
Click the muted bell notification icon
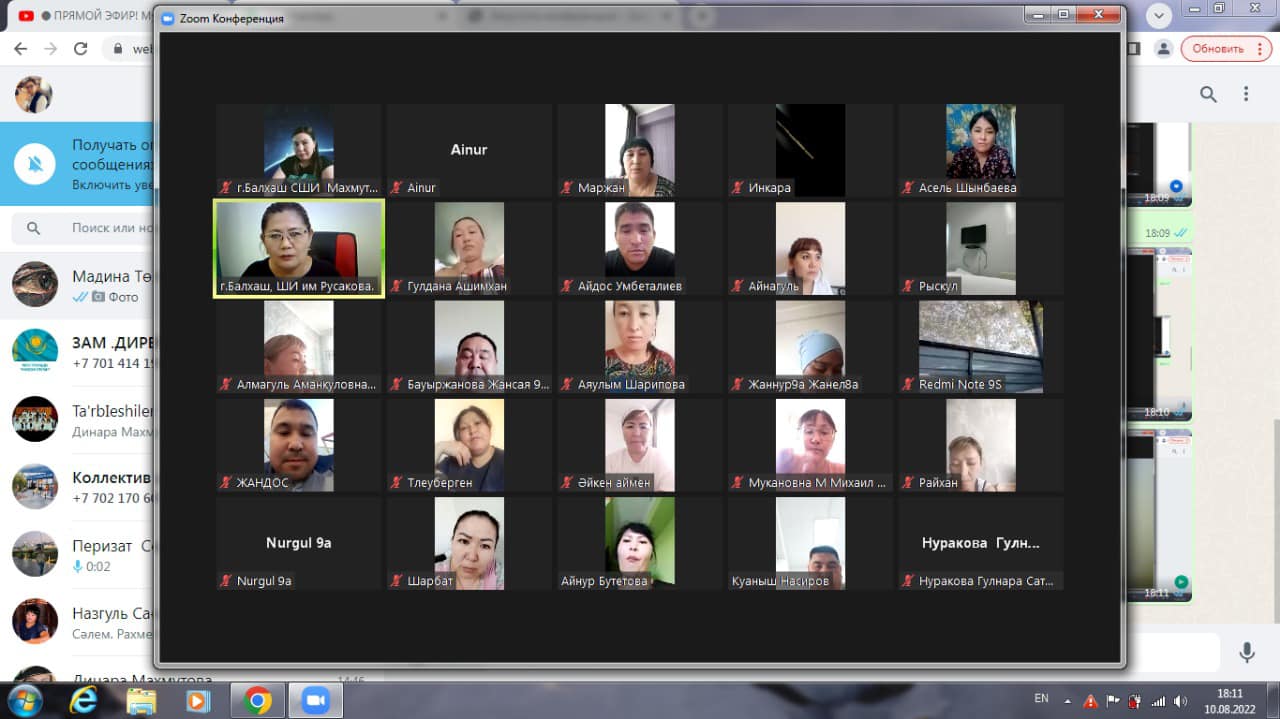pos(36,164)
